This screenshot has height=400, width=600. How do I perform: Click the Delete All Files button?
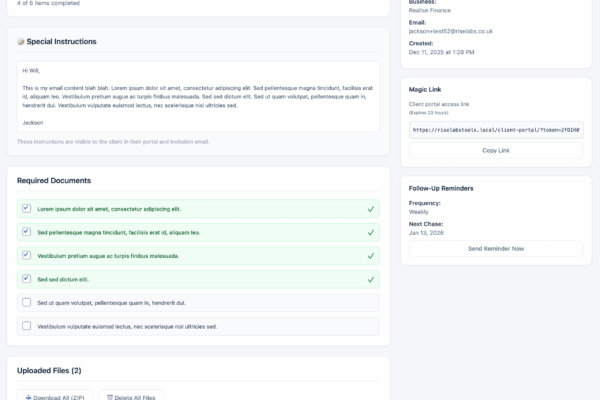pyautogui.click(x=131, y=397)
